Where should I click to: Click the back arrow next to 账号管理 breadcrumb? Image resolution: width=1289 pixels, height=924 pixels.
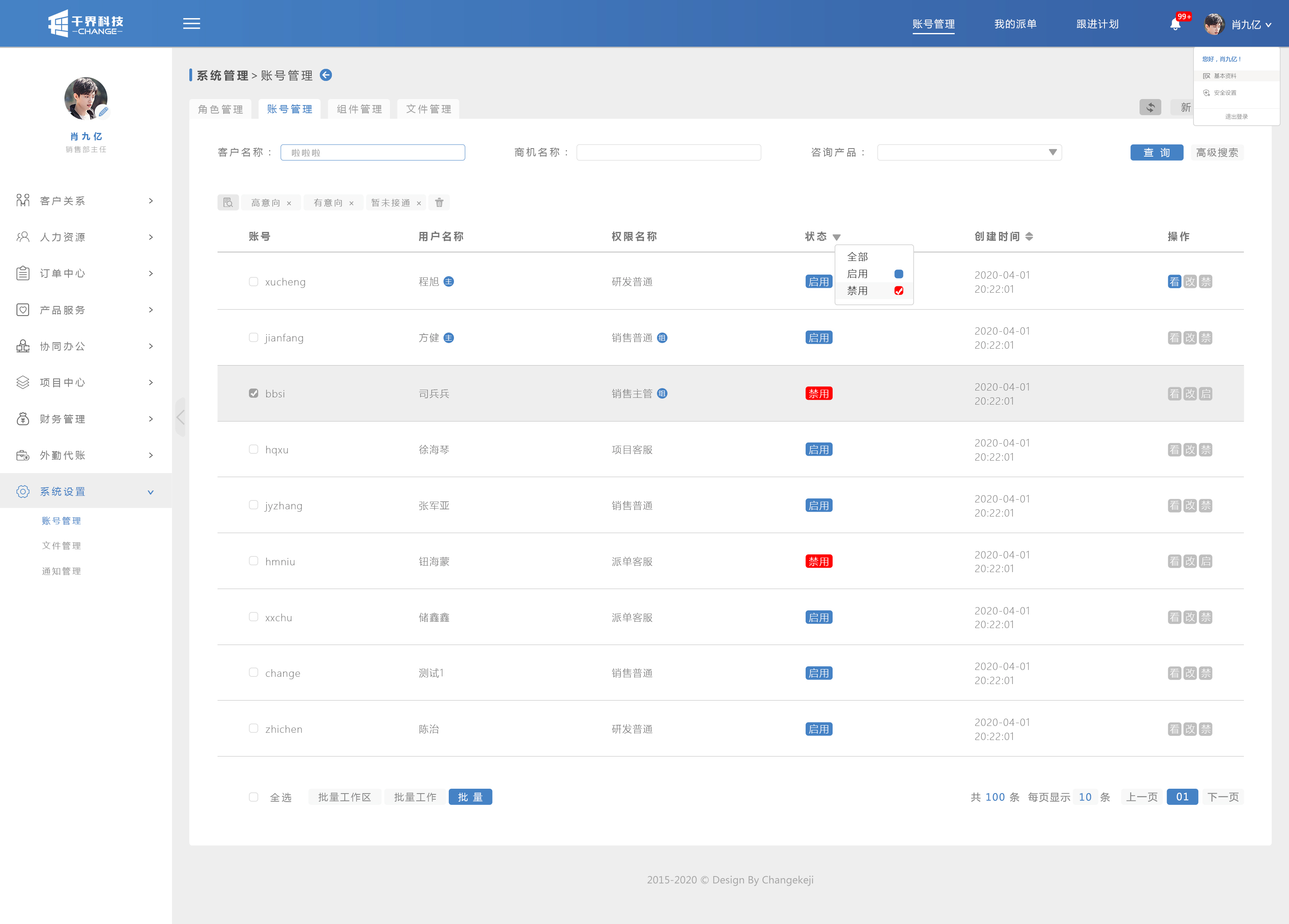coord(325,75)
